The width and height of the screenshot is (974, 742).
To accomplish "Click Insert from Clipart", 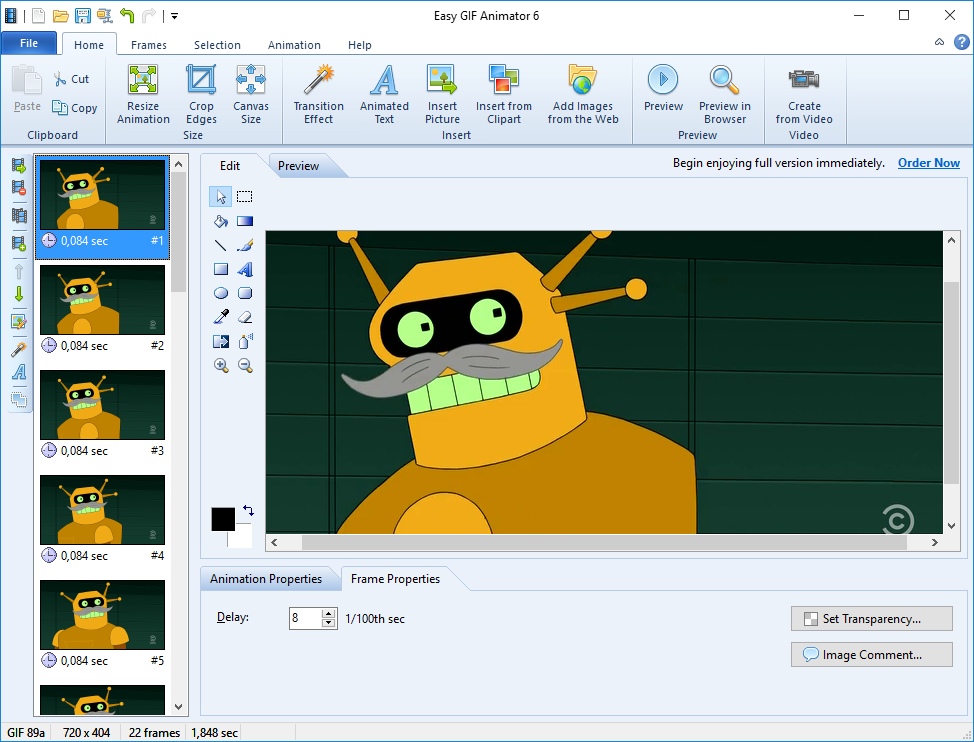I will [x=504, y=94].
